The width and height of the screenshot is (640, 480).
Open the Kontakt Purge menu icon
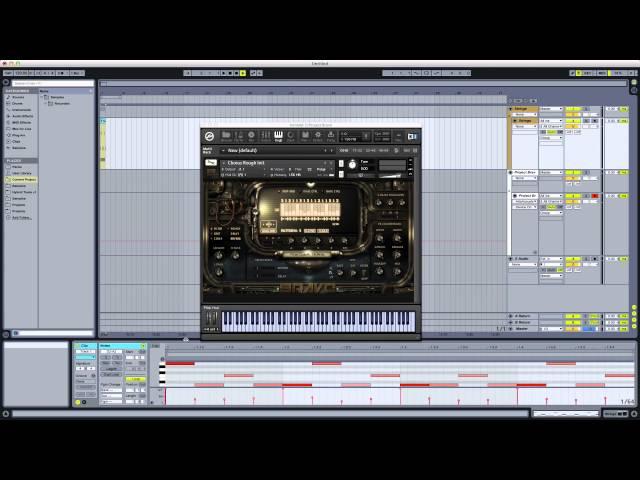pos(331,136)
